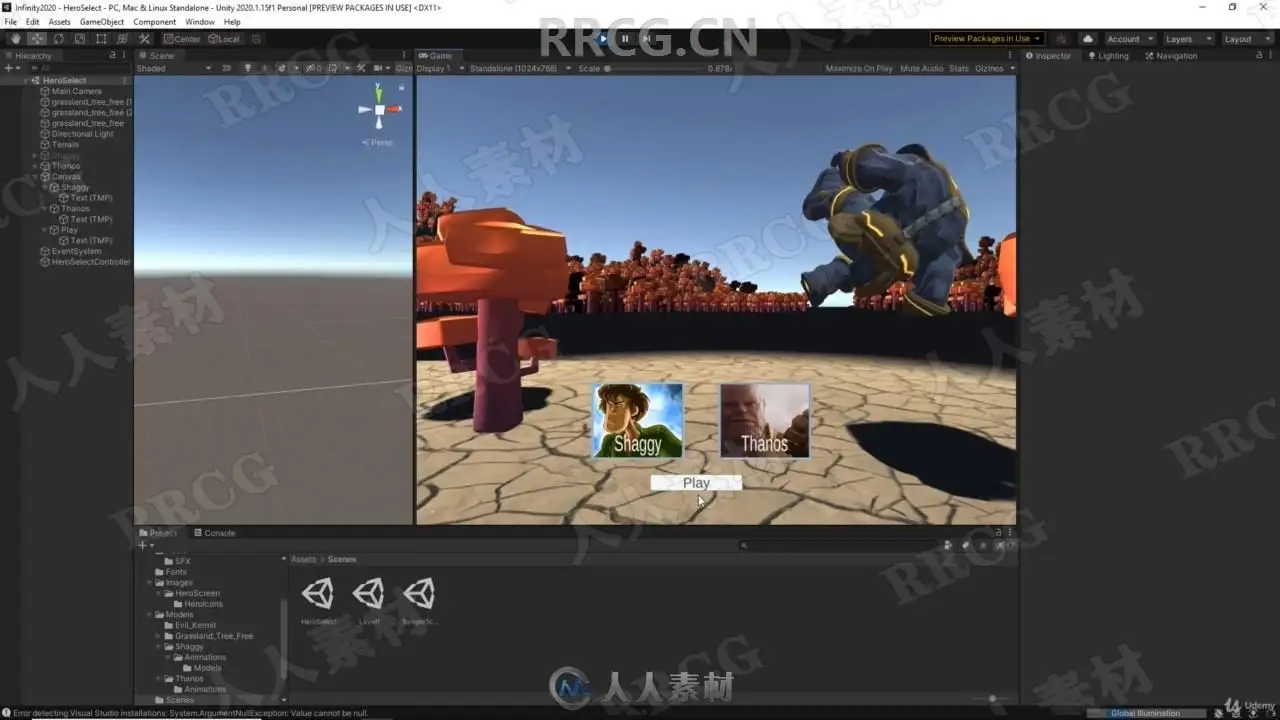Collapse the Models folder in Project

point(150,615)
